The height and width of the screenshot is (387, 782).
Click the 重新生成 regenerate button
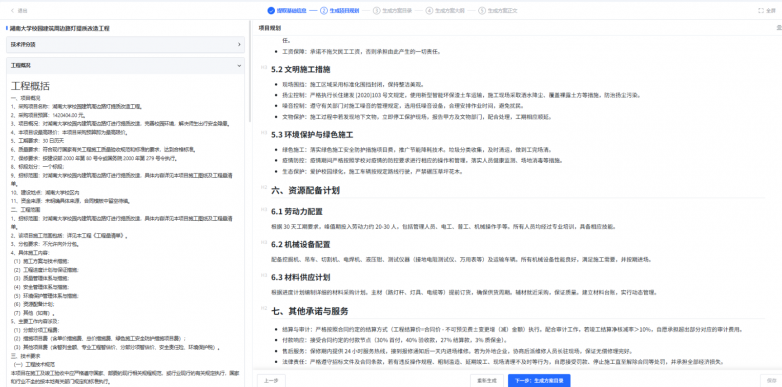(x=487, y=381)
